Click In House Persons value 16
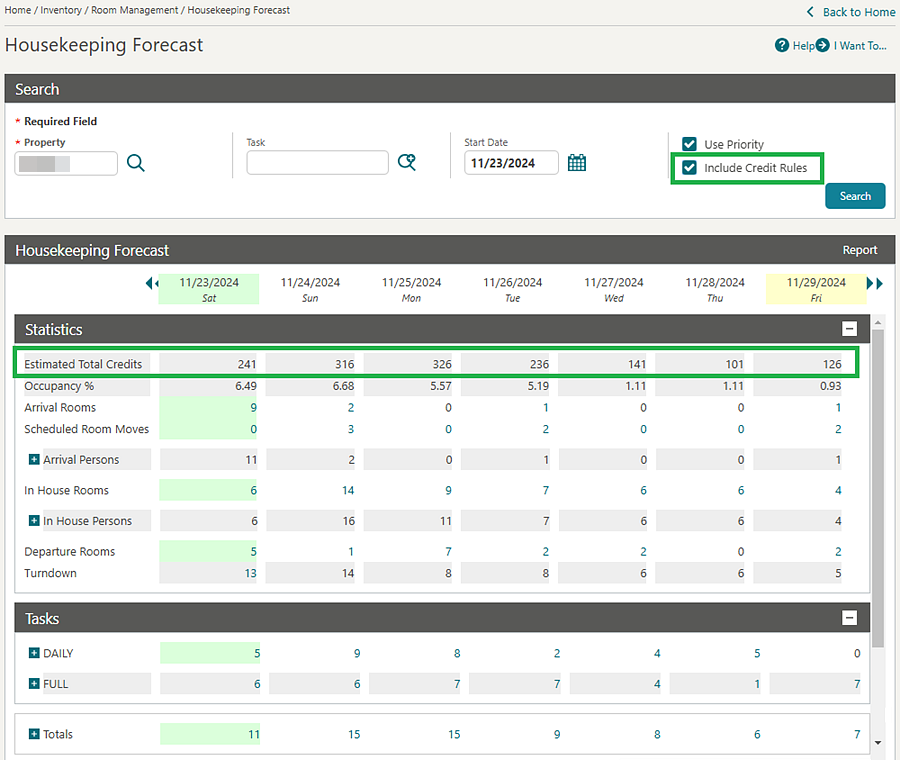 349,521
